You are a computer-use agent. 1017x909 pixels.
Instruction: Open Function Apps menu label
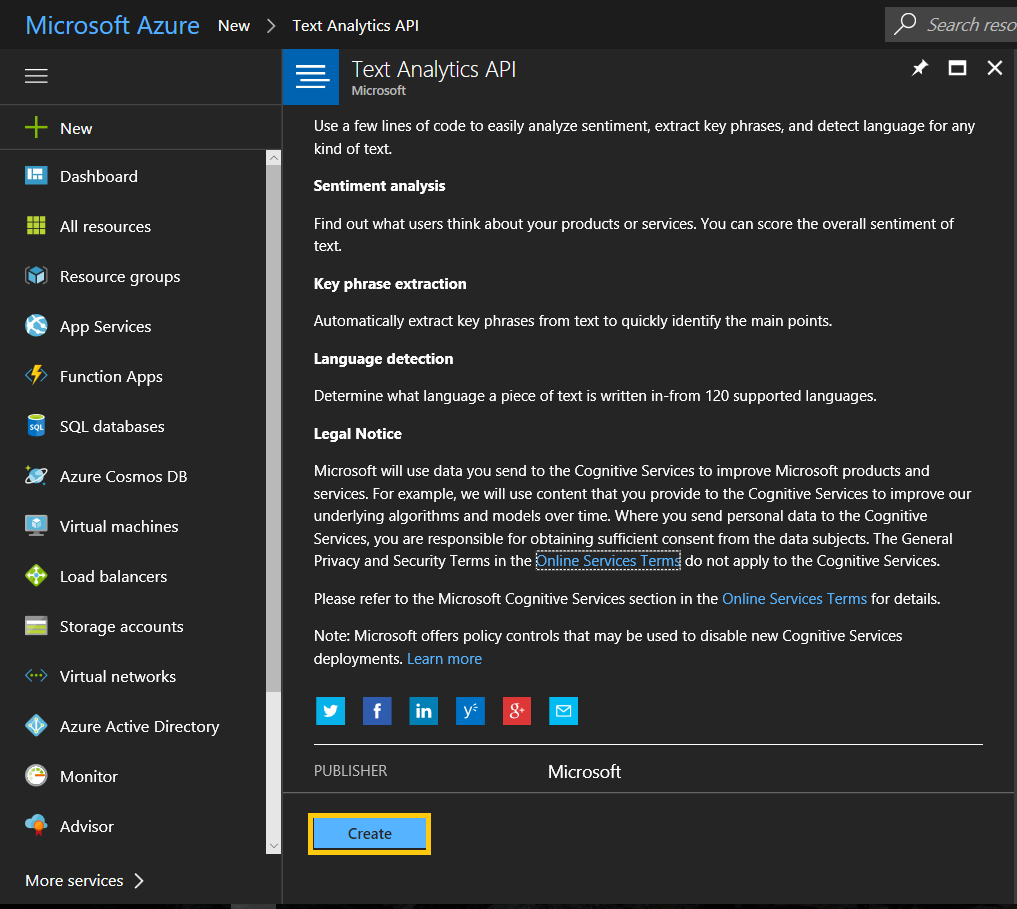(x=111, y=377)
